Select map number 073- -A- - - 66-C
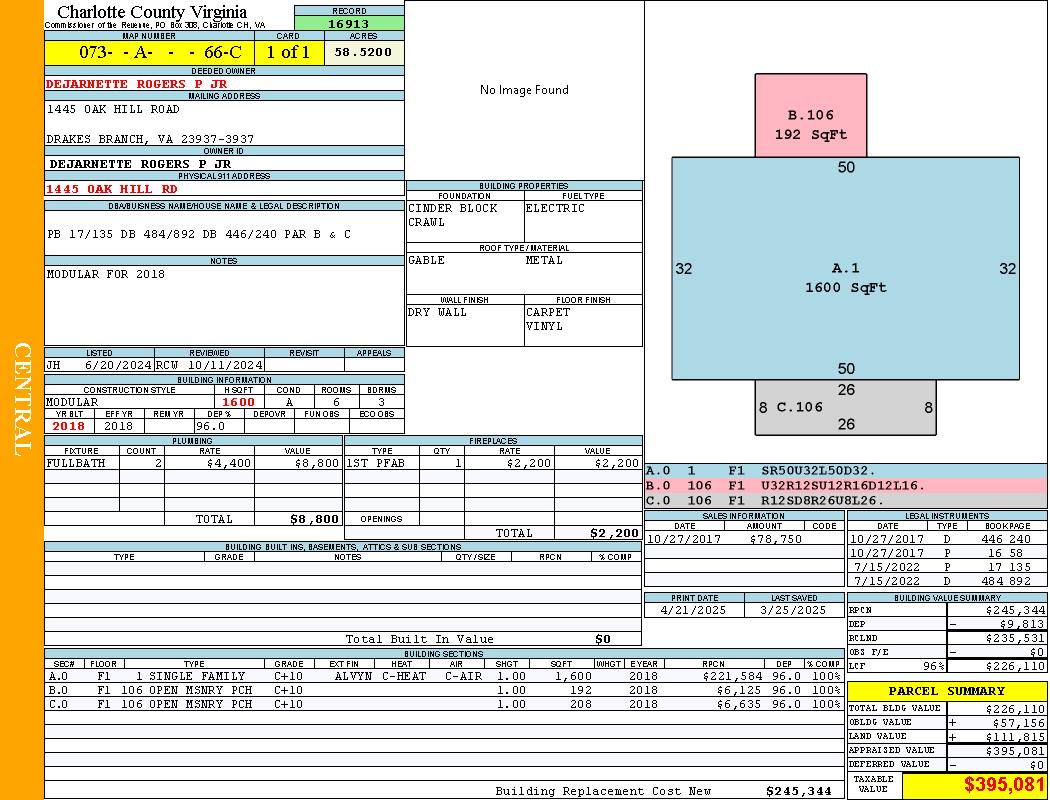Image resolution: width=1050 pixels, height=800 pixels. (x=160, y=52)
